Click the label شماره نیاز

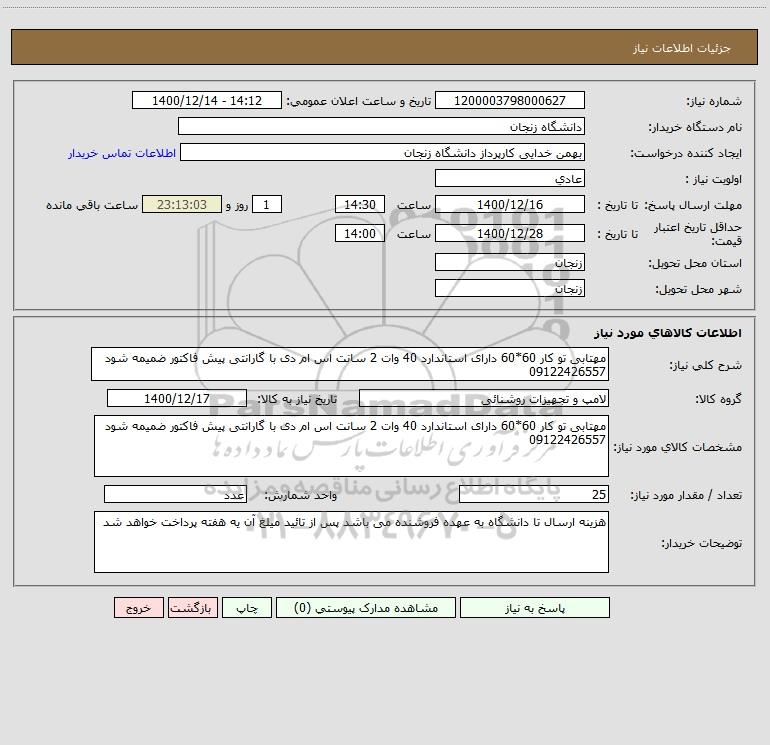[x=714, y=101]
